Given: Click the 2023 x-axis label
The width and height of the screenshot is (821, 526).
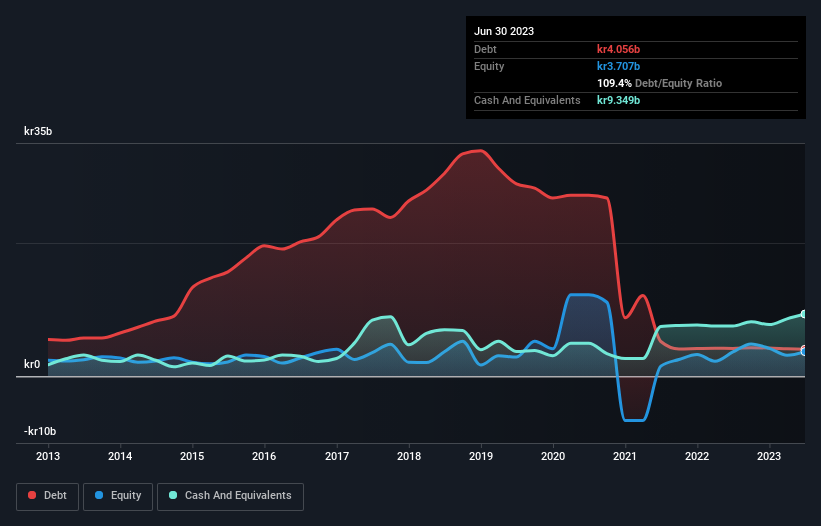Looking at the screenshot, I should 769,456.
